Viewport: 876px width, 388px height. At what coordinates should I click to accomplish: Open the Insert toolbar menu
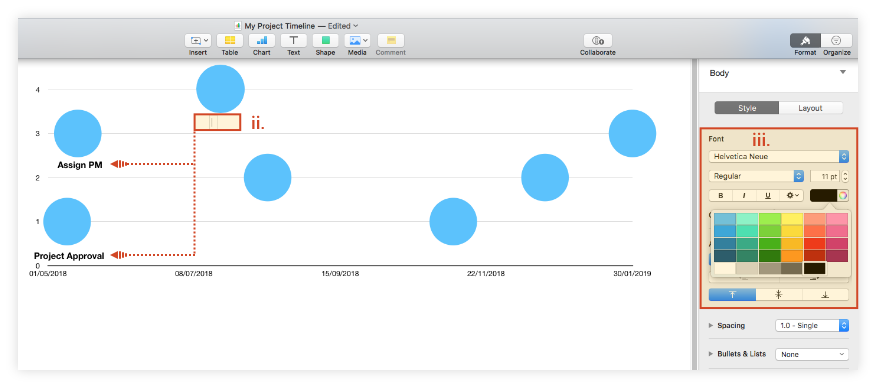[198, 40]
